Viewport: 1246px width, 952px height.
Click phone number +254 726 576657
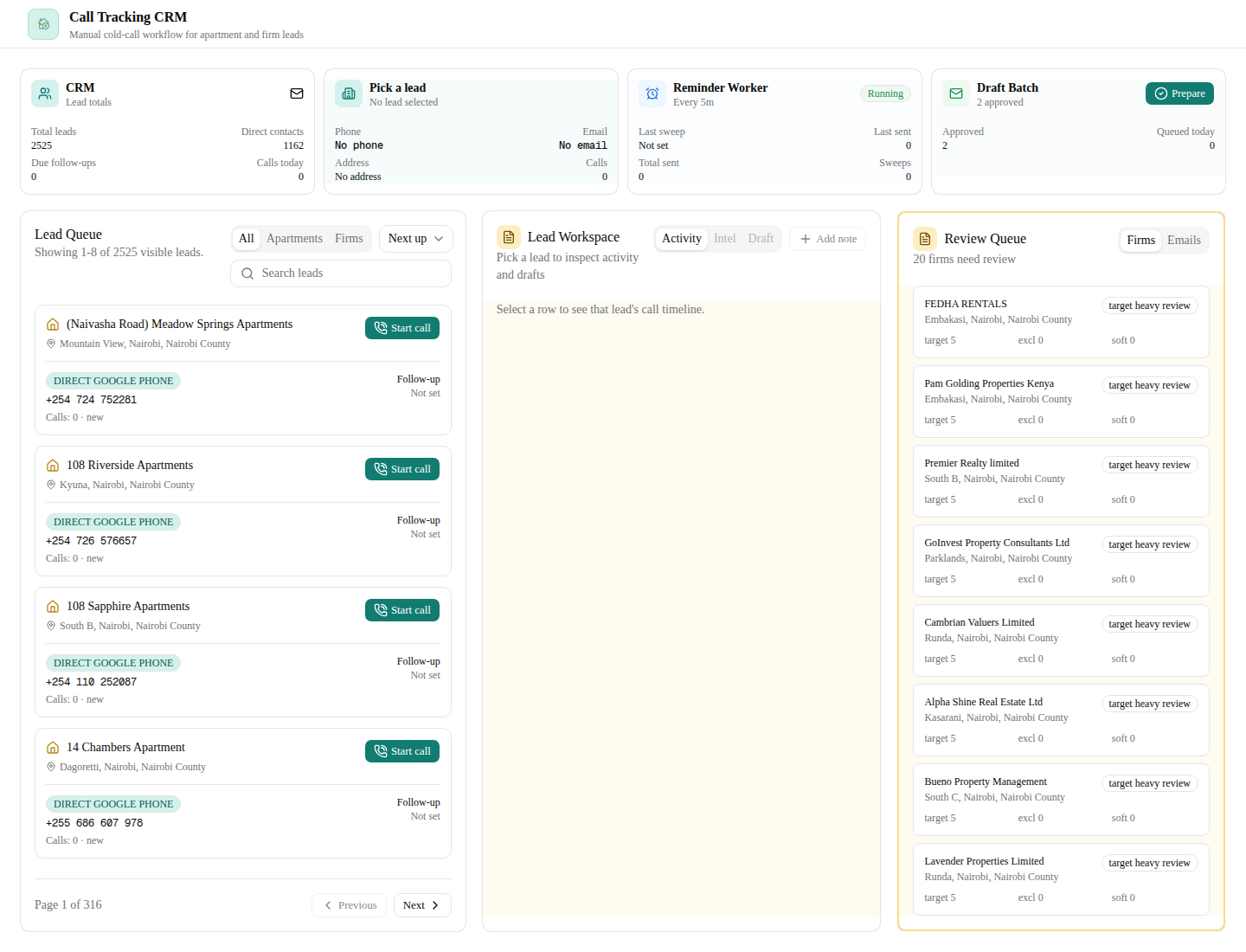coord(91,541)
